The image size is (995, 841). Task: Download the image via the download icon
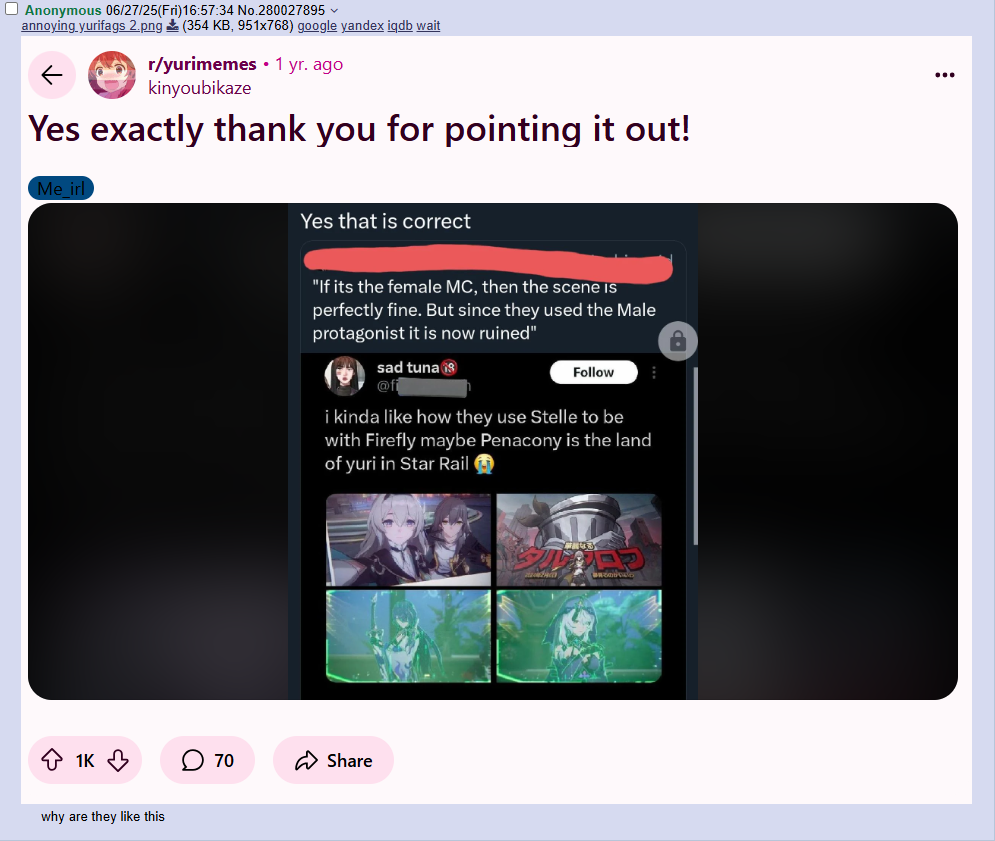(x=172, y=25)
